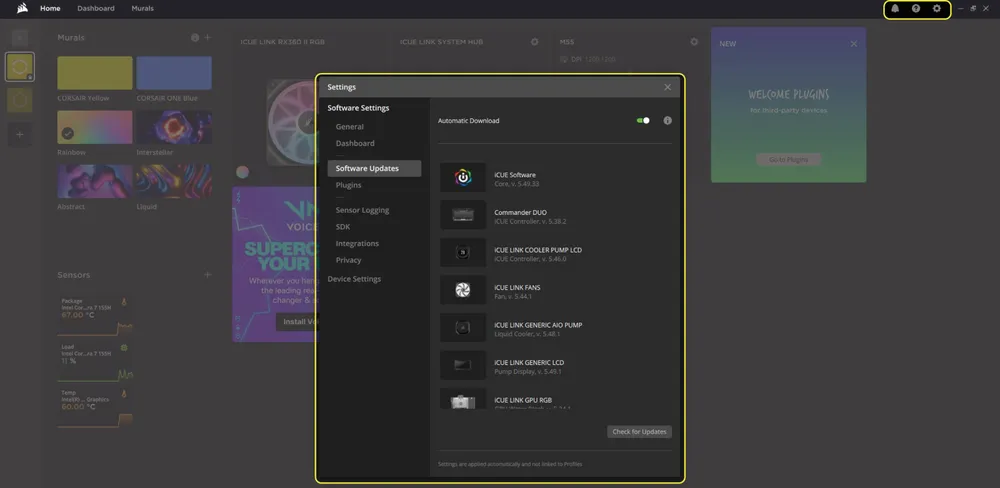Switch to the Murals top tab
This screenshot has width=1000, height=488.
[142, 9]
